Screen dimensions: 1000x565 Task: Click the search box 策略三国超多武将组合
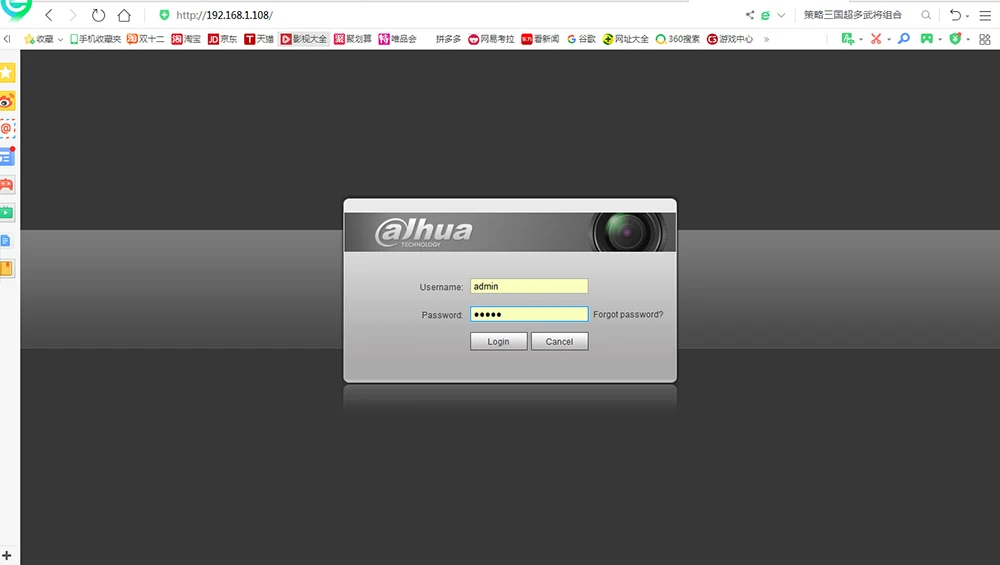click(x=853, y=15)
